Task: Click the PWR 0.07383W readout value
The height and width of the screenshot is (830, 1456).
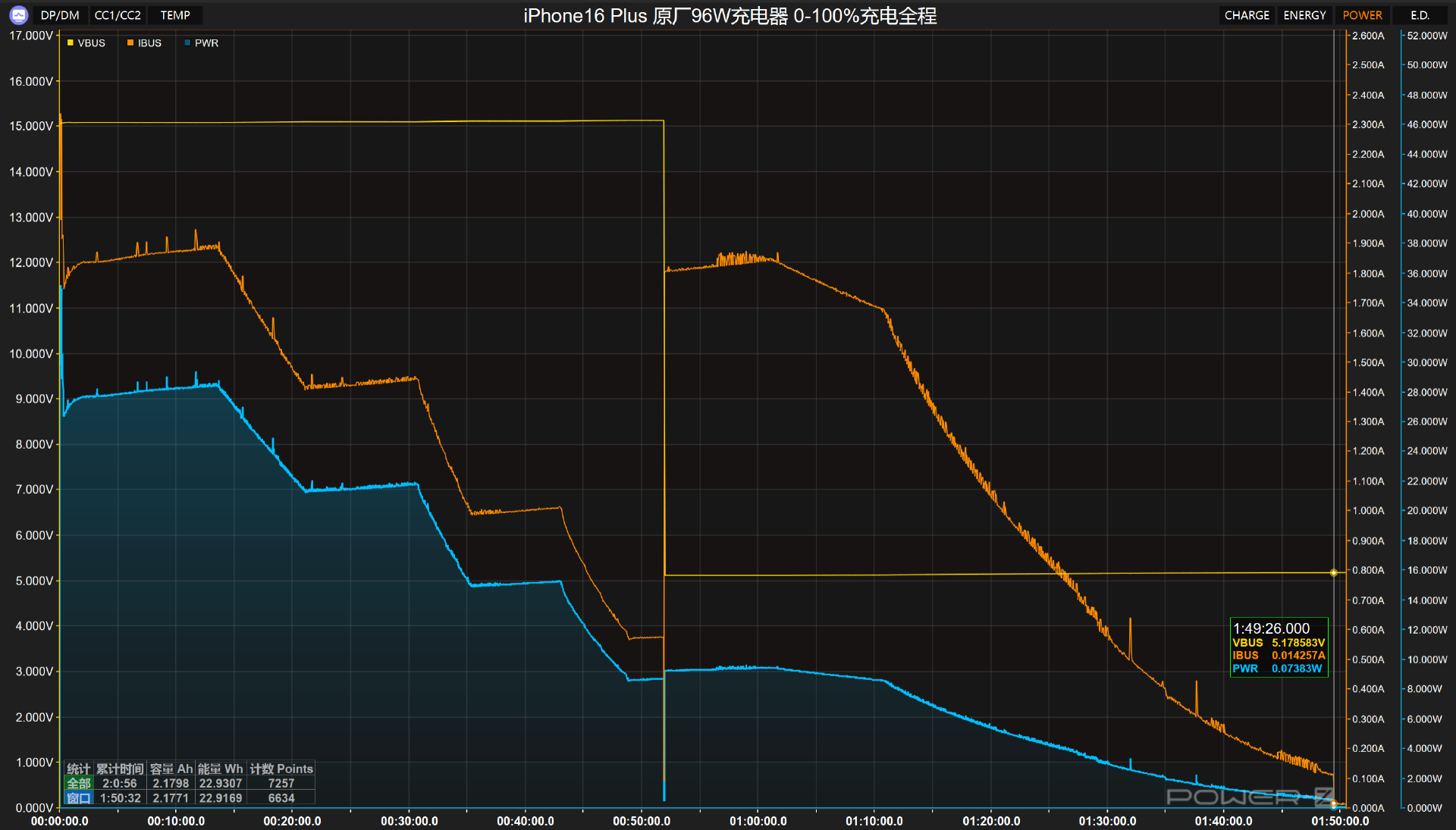Action: pos(1297,669)
